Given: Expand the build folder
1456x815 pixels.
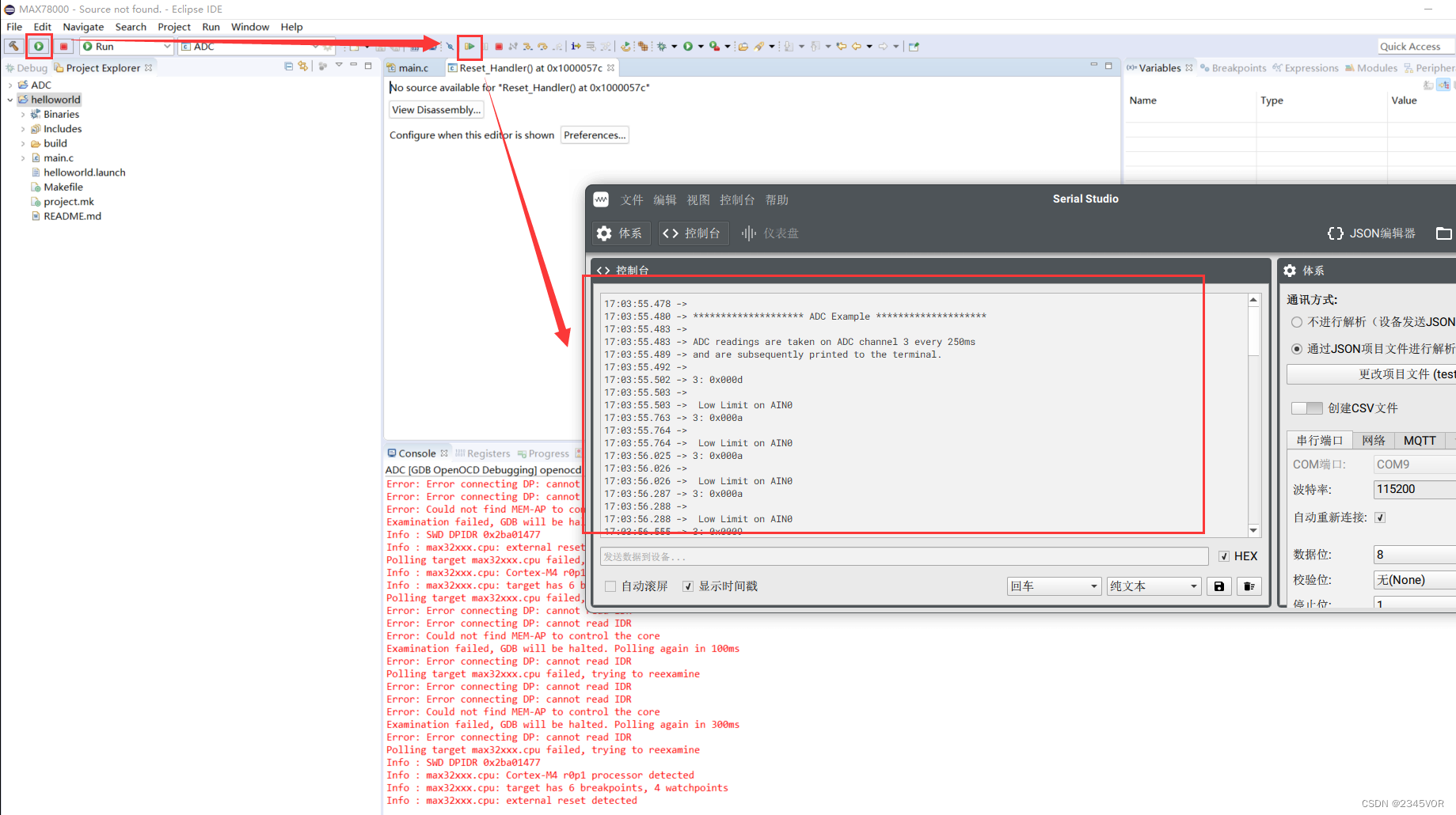Looking at the screenshot, I should (23, 144).
